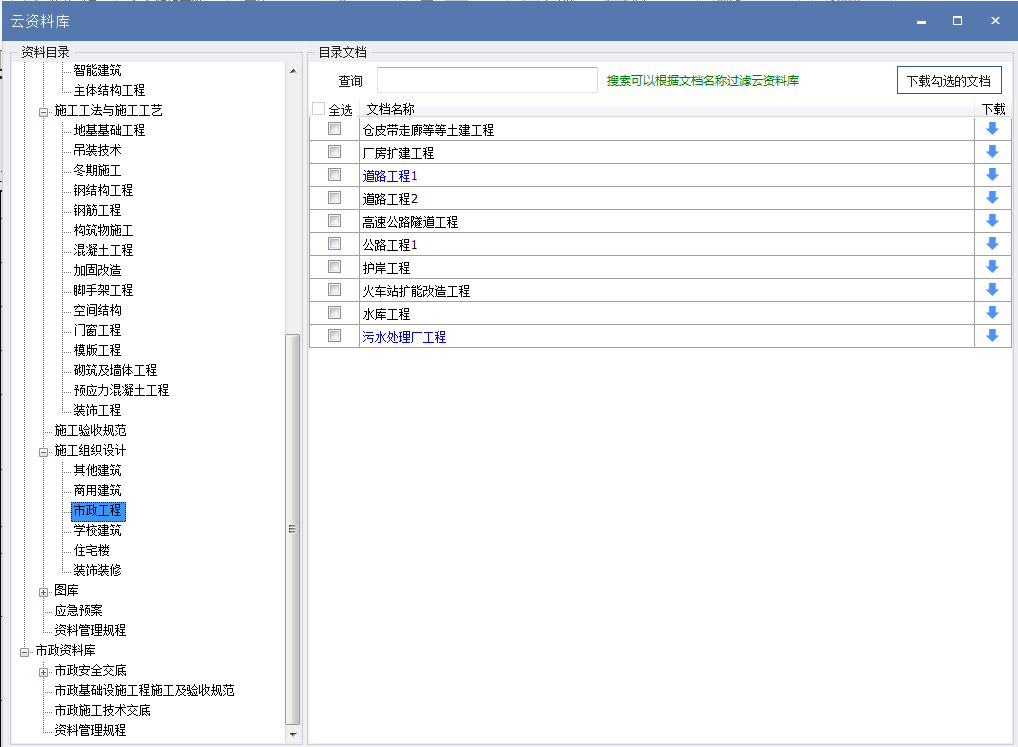This screenshot has height=747, width=1018.
Task: Expand the 图库 tree node
Action: point(44,591)
